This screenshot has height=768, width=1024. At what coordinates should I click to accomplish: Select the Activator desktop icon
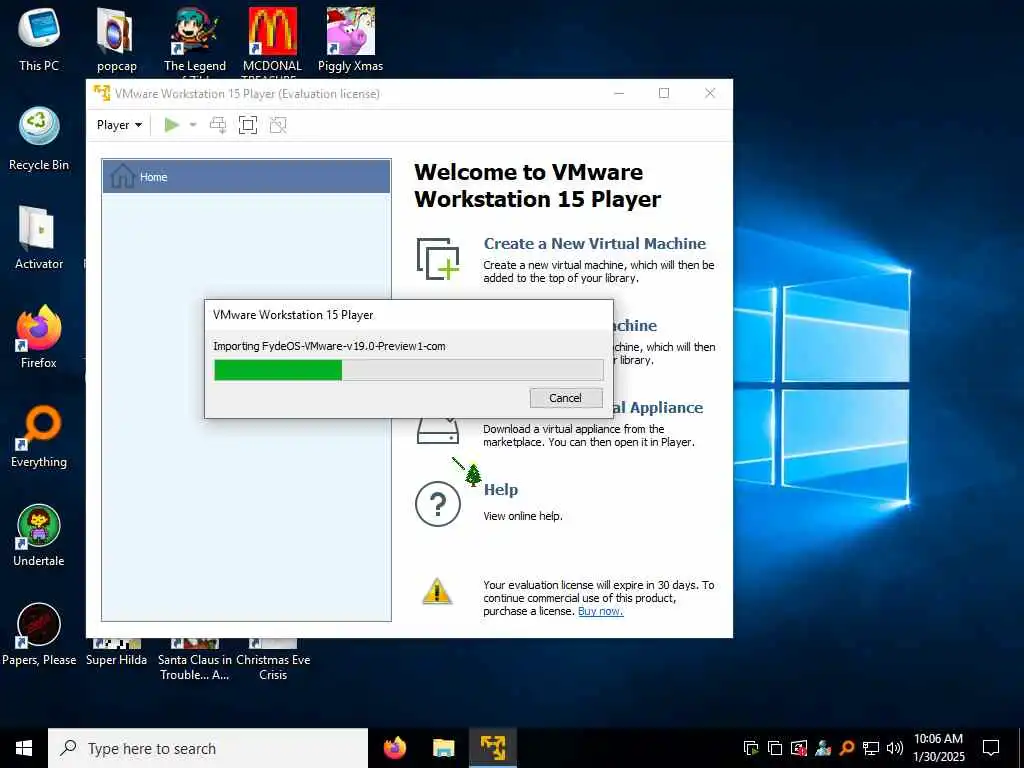pyautogui.click(x=39, y=238)
